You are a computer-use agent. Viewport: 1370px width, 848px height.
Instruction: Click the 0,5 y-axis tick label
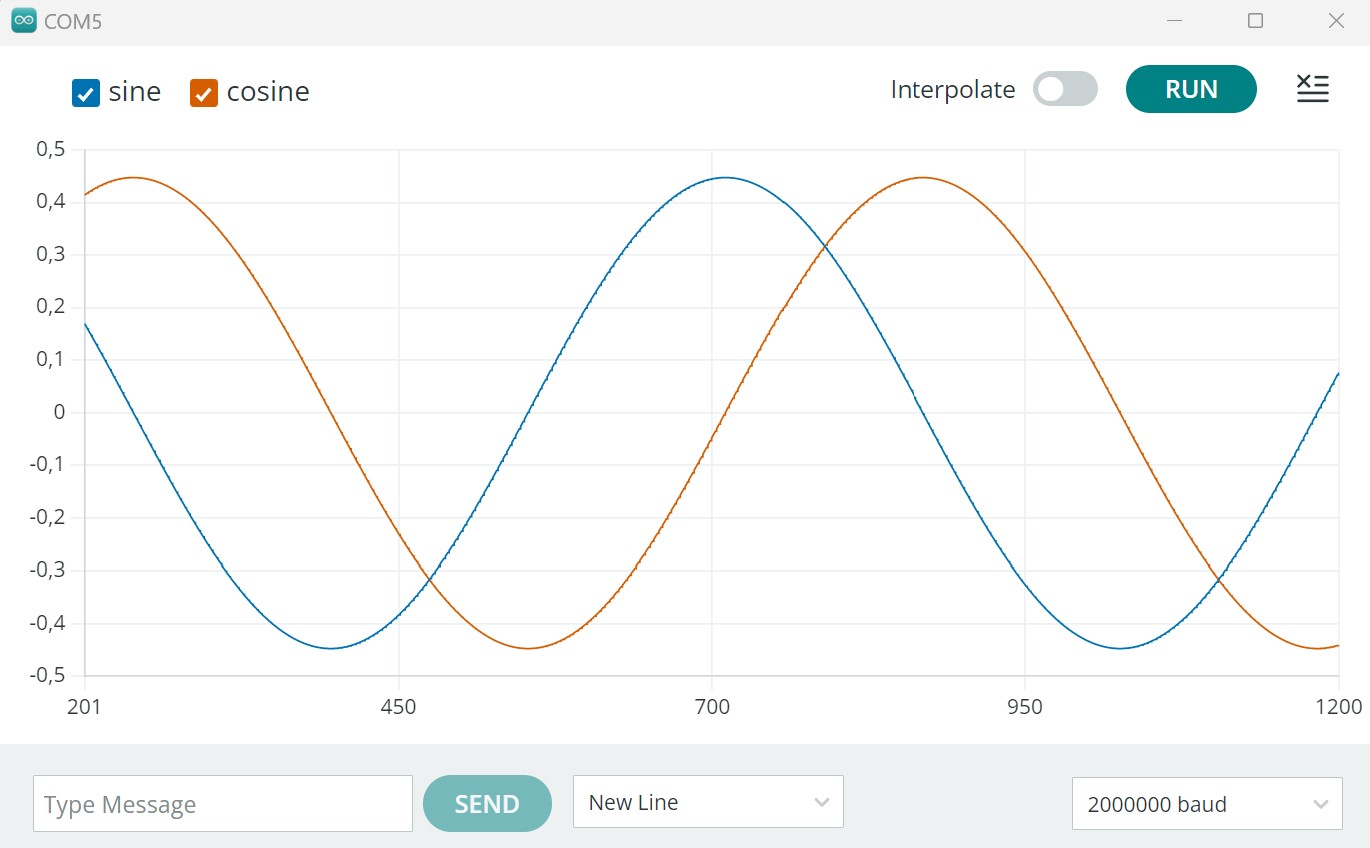(50, 149)
